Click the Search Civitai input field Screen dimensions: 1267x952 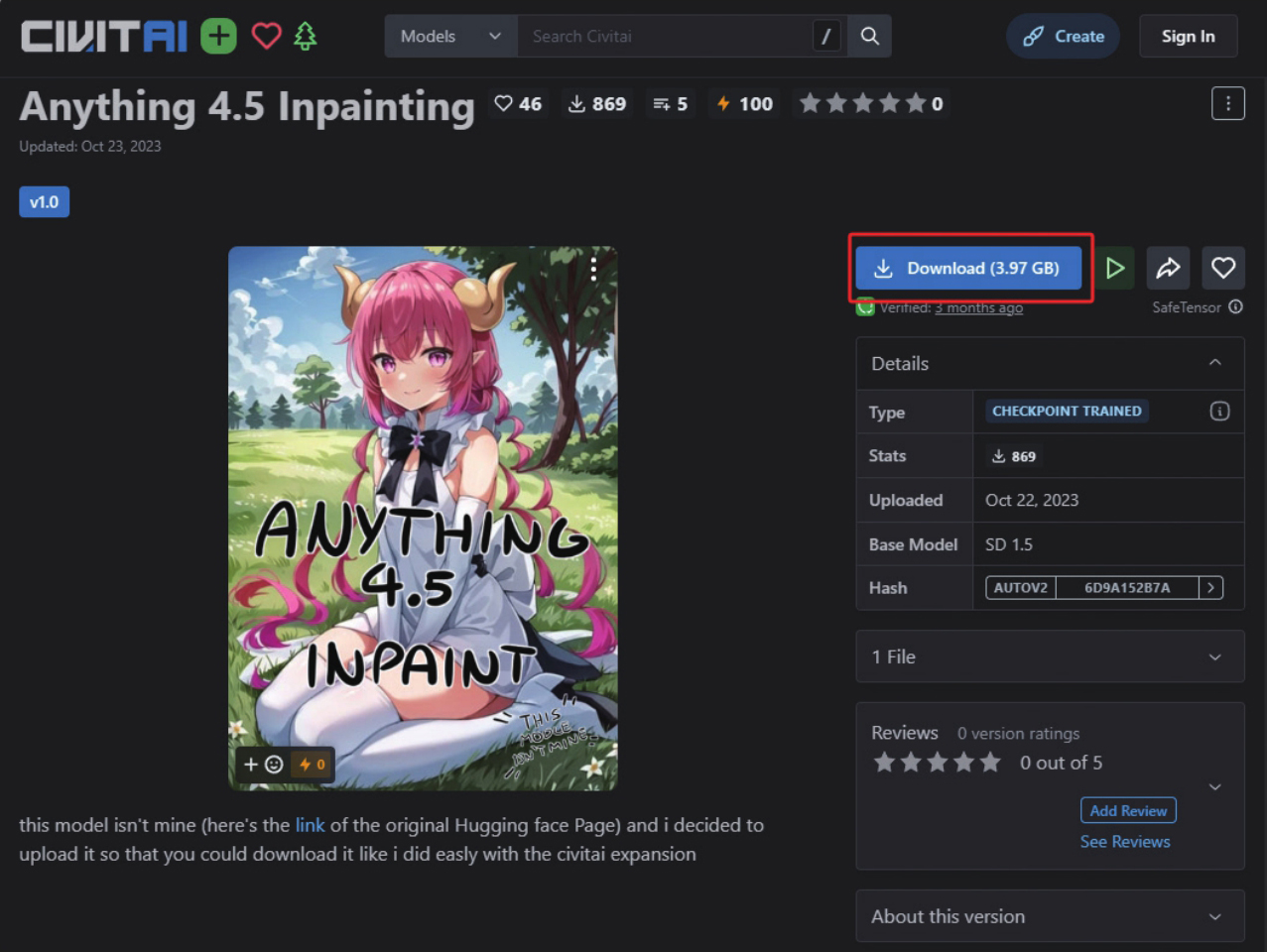(x=665, y=37)
